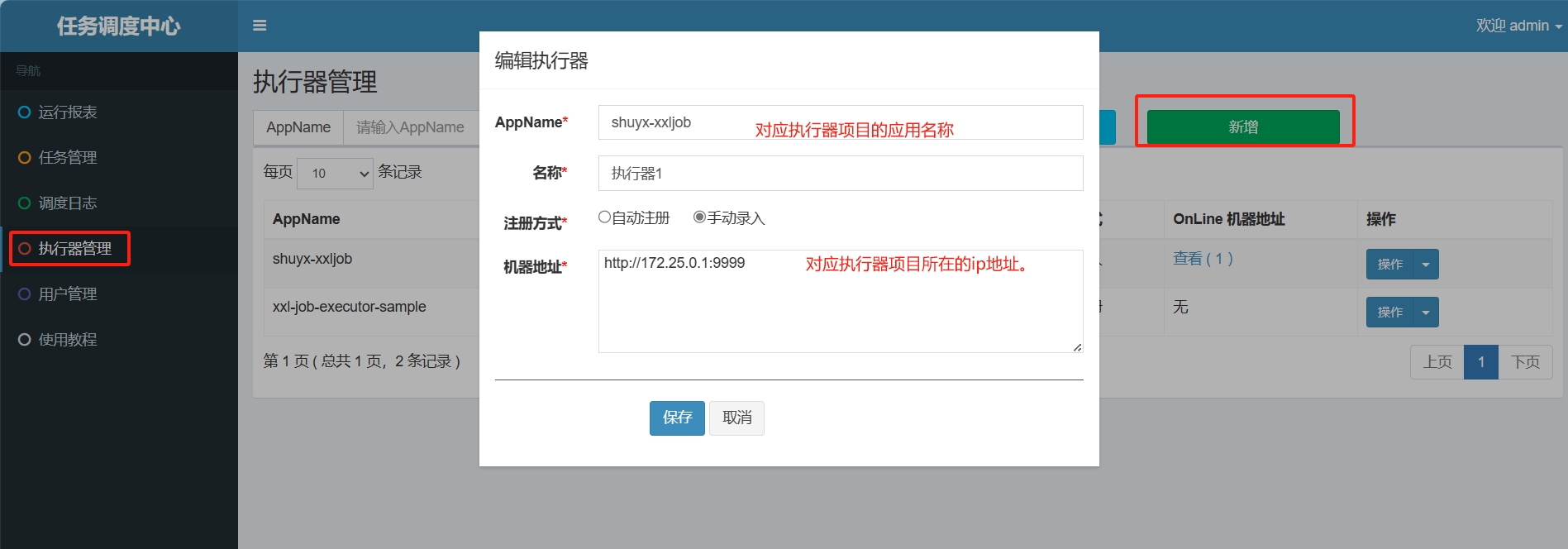Select the 自动注册 radio button
Viewport: 1568px width, 549px height.
click(x=604, y=217)
